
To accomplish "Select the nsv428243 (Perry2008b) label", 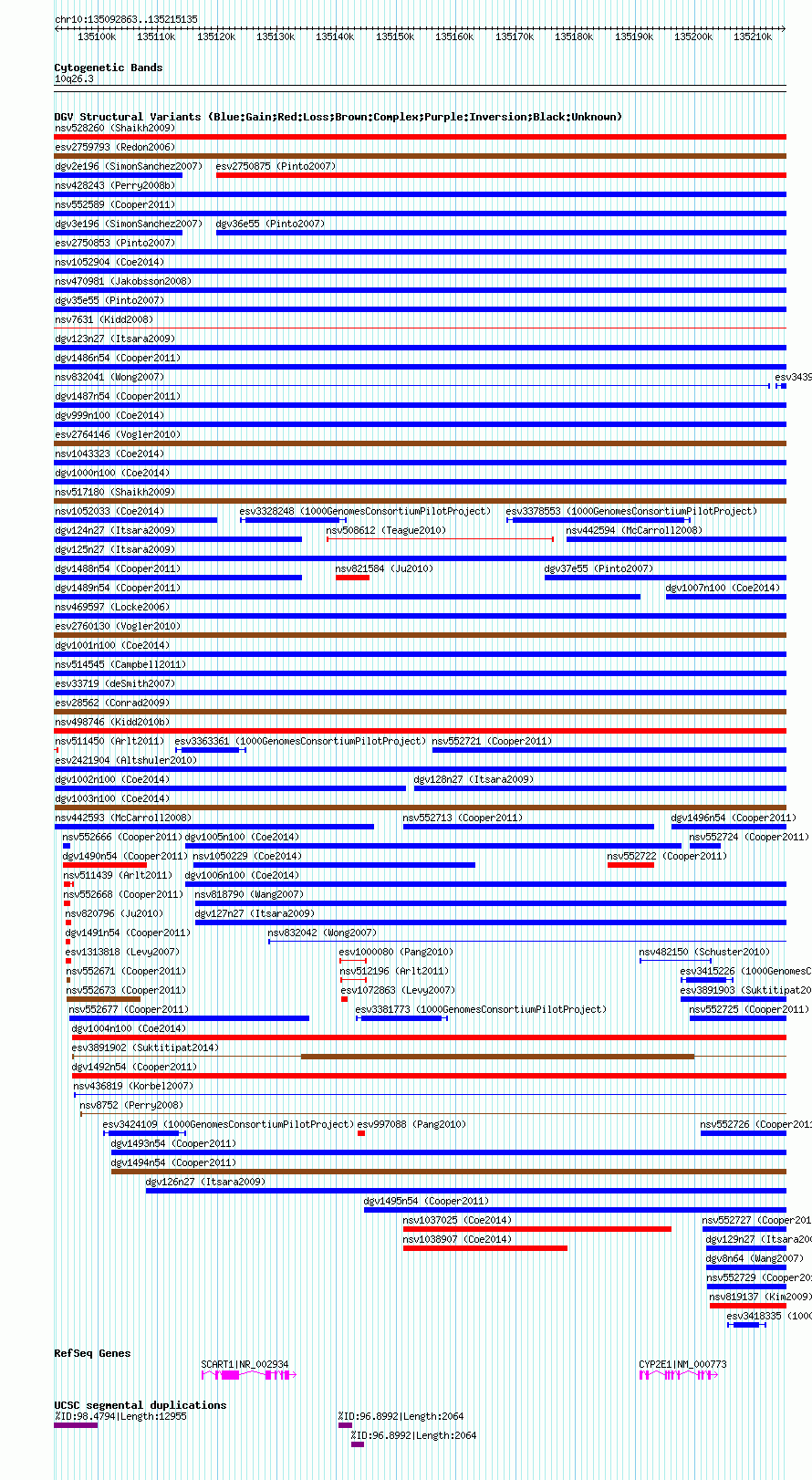I will [x=115, y=185].
